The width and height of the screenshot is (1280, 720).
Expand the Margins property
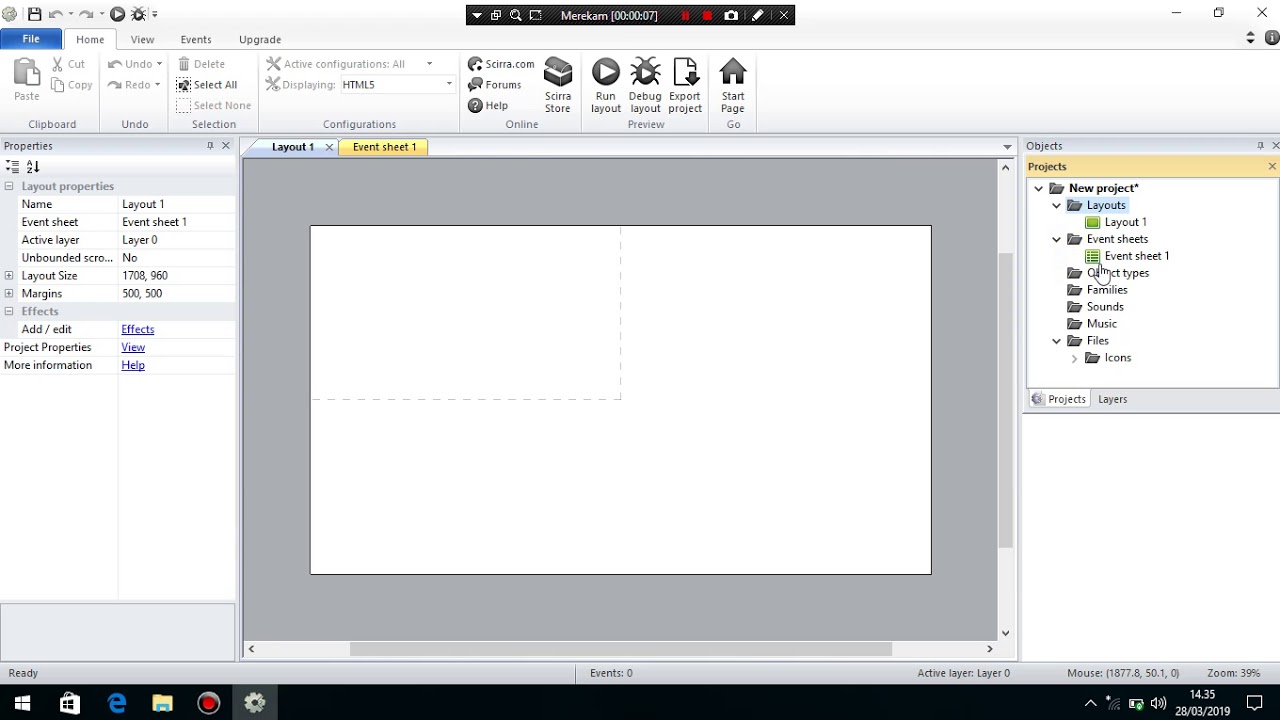[9, 294]
